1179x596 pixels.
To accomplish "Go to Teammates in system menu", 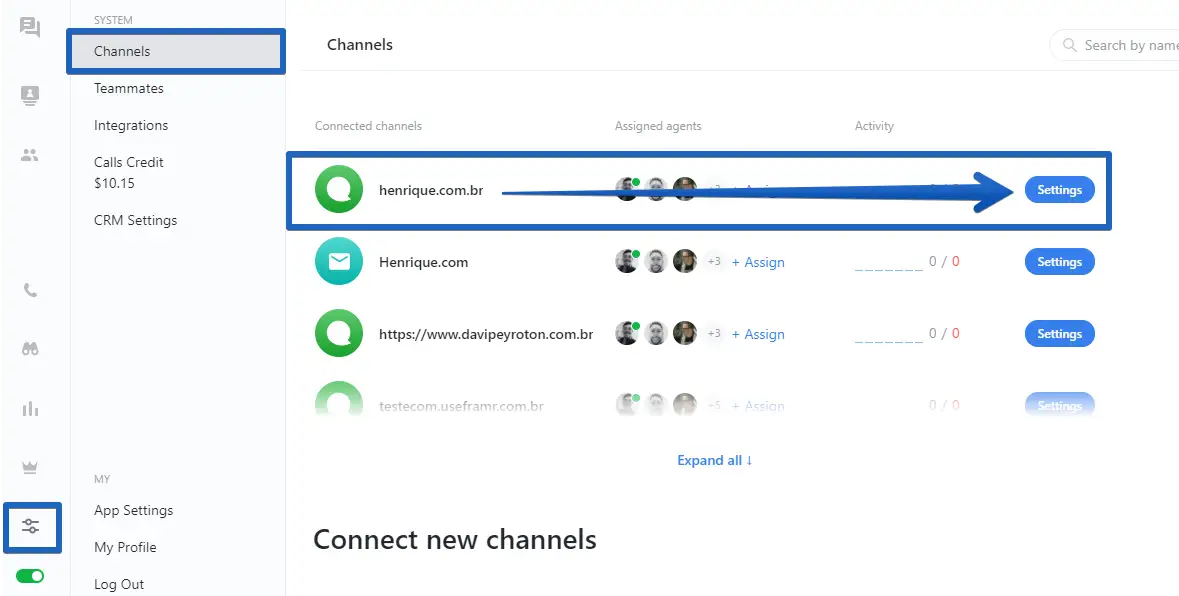I will click(129, 88).
